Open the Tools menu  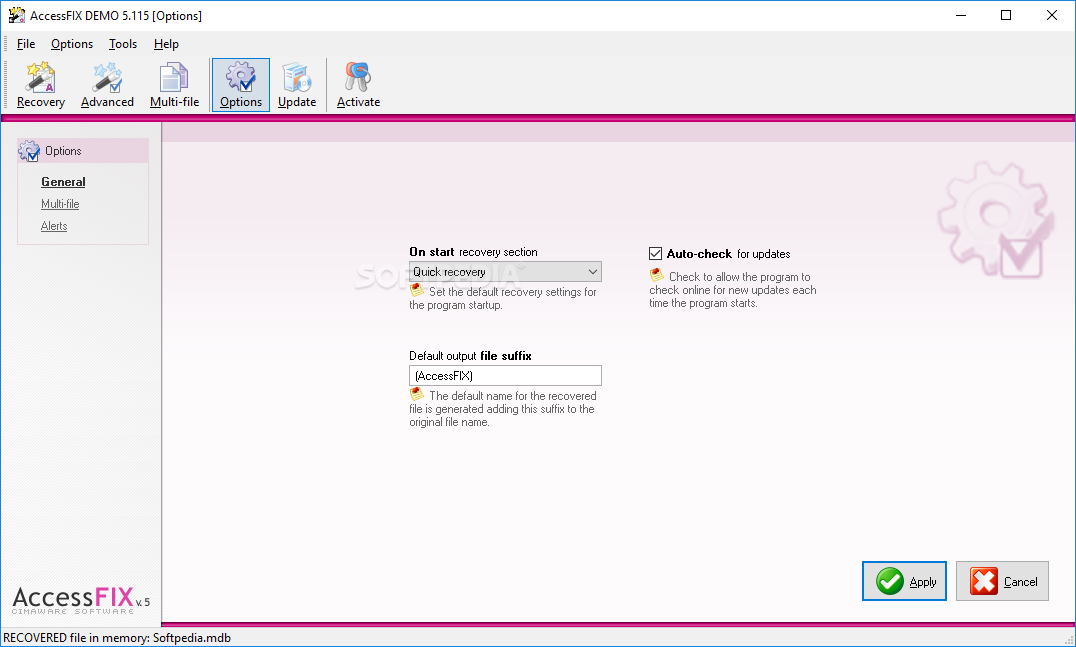coord(123,44)
